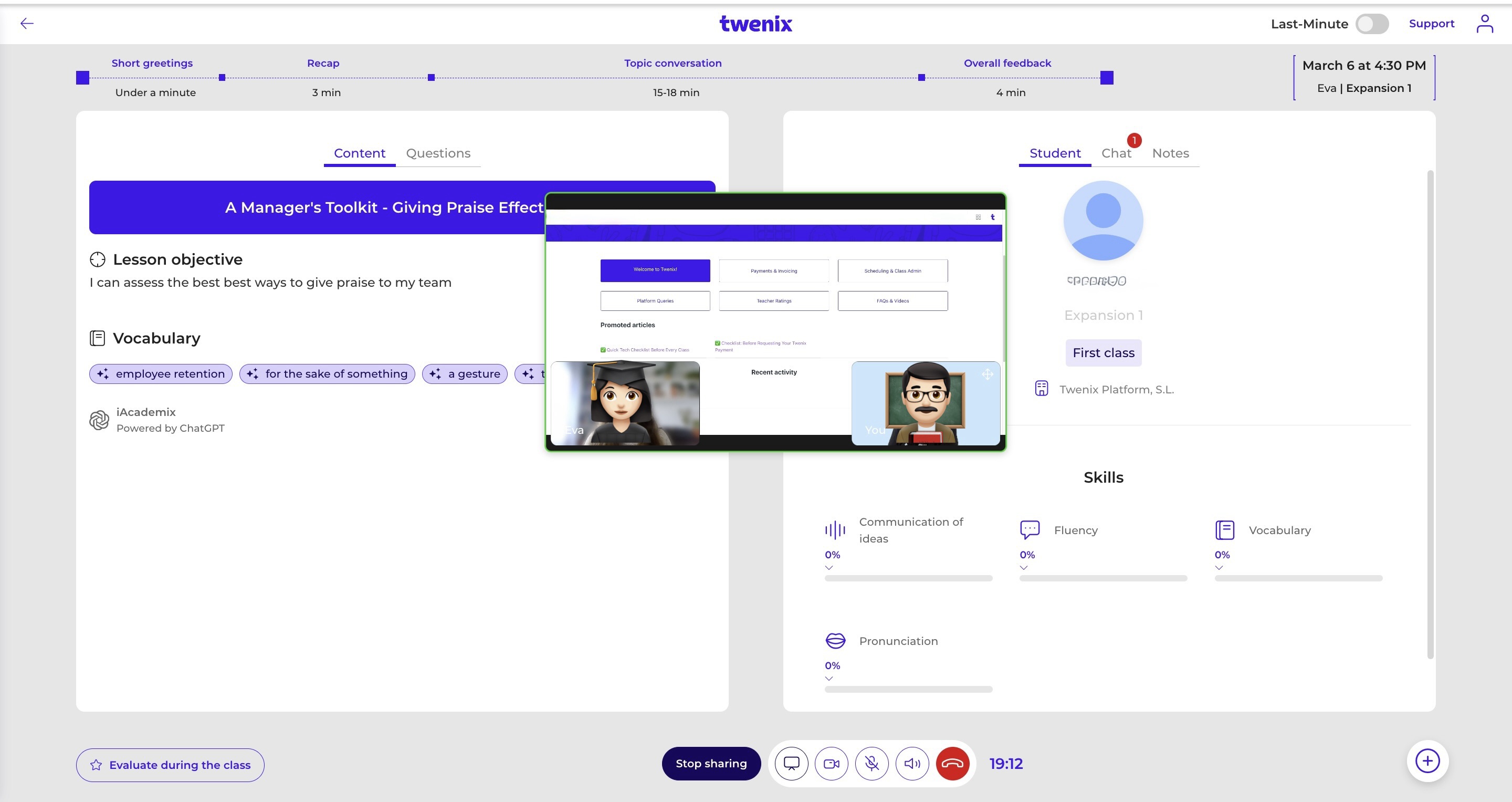Click your own video thumbnail labeled You
The image size is (1512, 802).
click(925, 403)
